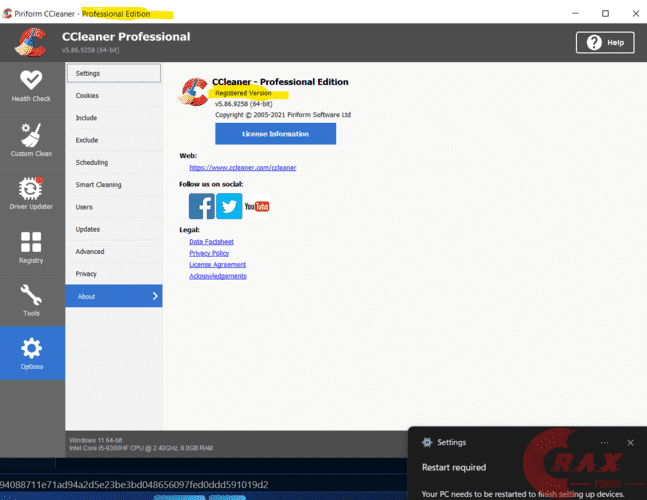647x500 pixels.
Task: Open Custom Clean in sidebar
Action: (x=31, y=140)
